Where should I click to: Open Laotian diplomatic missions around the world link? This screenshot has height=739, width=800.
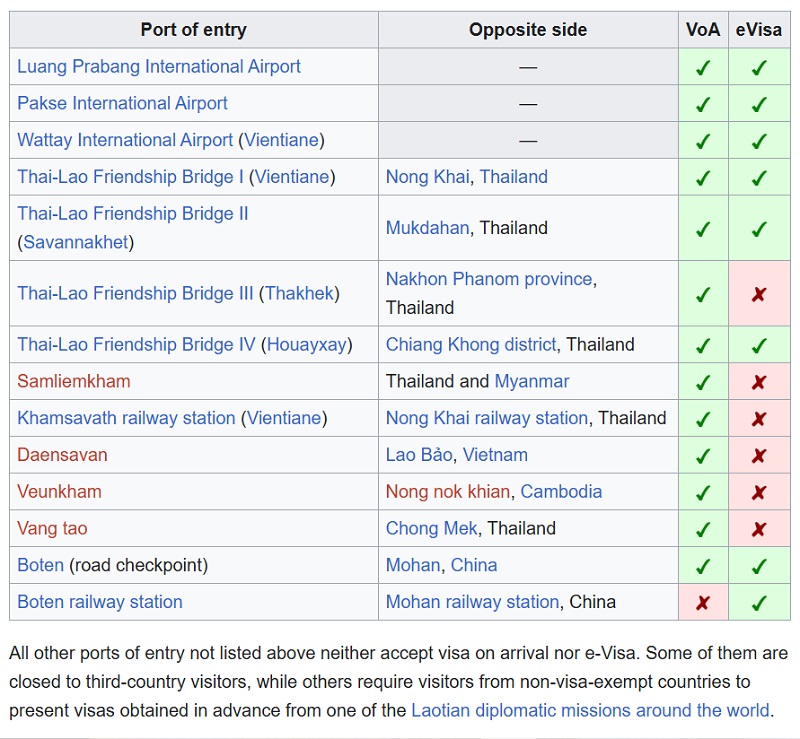[590, 710]
